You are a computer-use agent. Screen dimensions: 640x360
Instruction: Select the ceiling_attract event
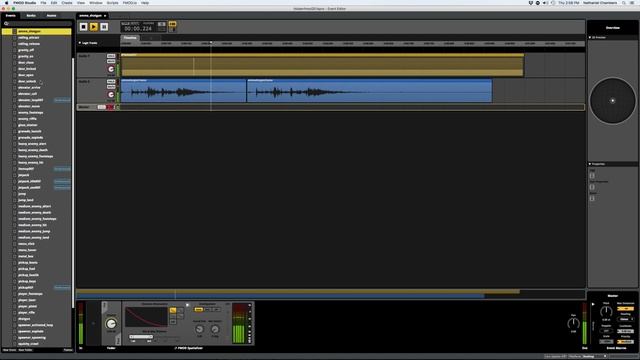tap(29, 38)
